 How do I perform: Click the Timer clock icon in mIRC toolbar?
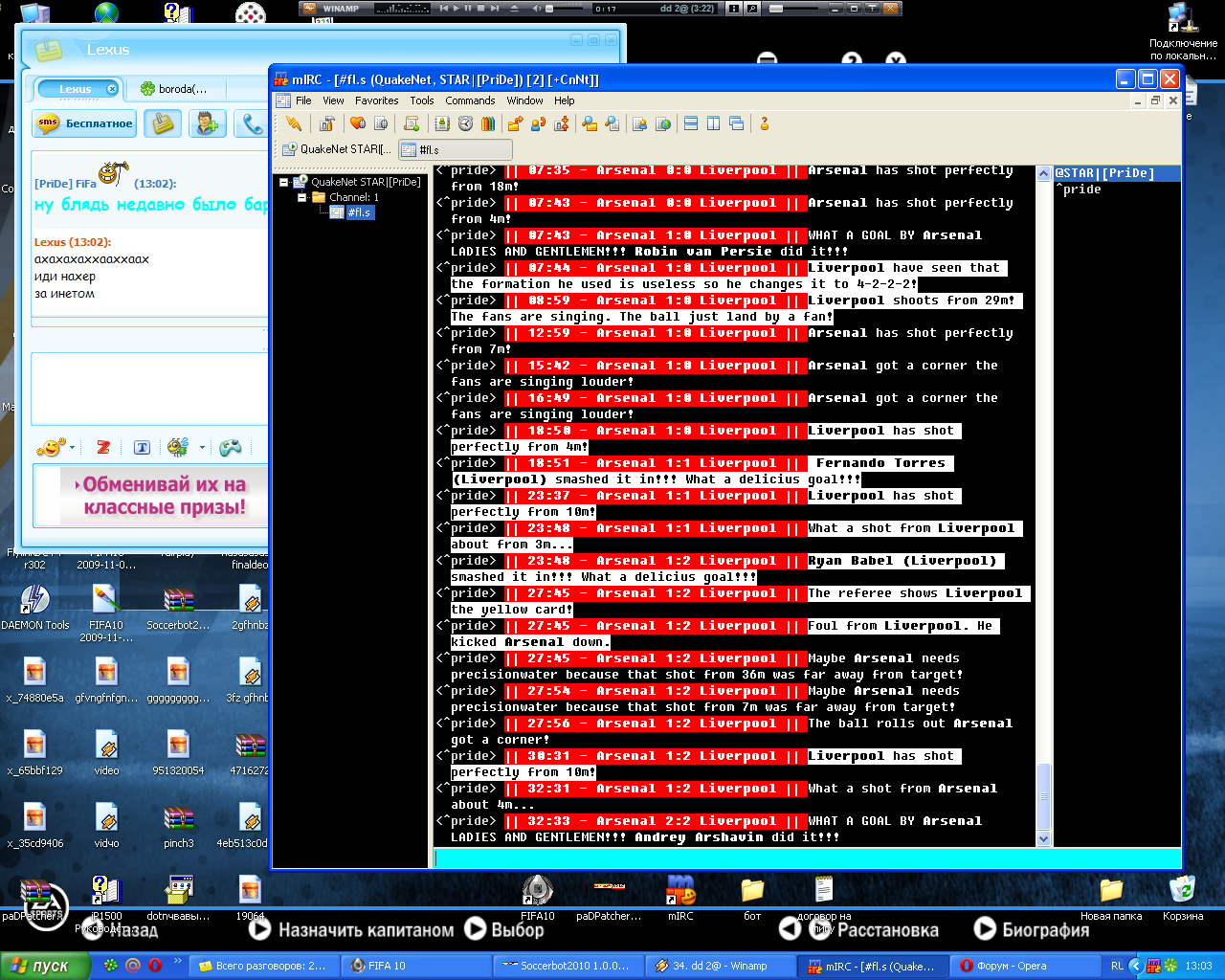(x=465, y=123)
